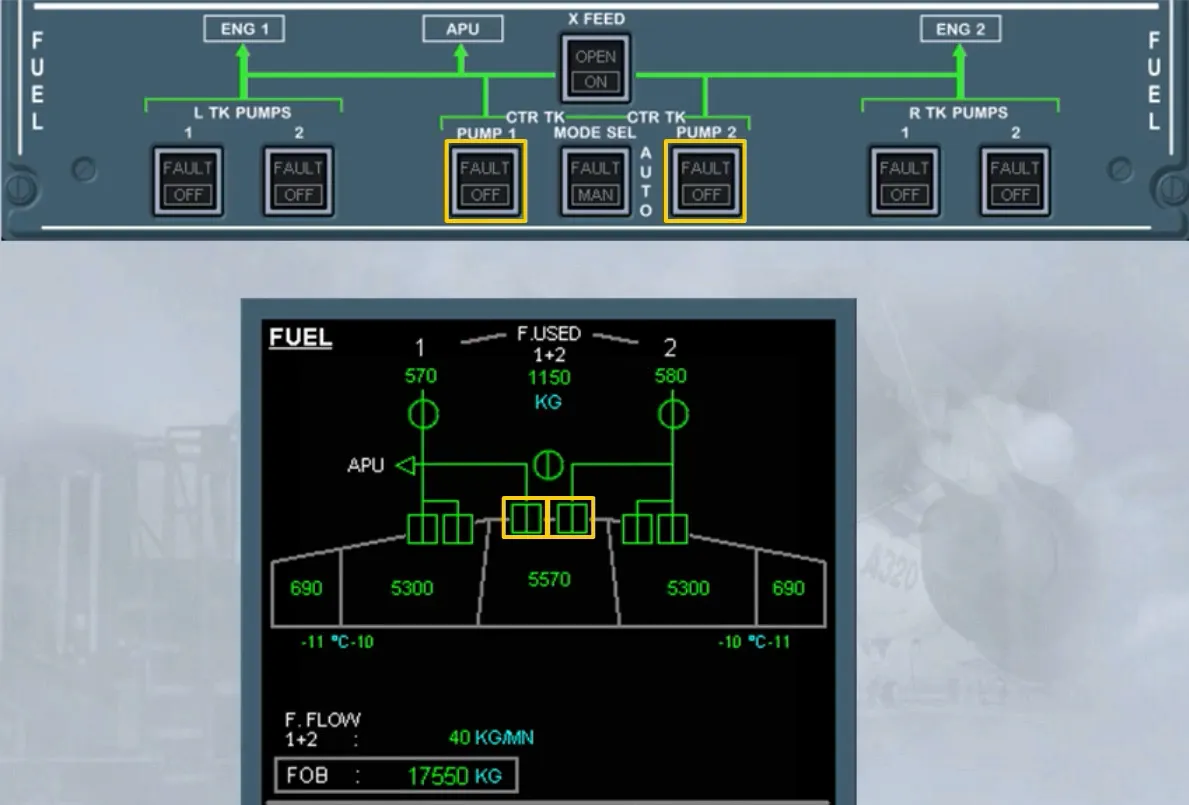Select left wing tank pump 1 symbol

click(x=422, y=529)
